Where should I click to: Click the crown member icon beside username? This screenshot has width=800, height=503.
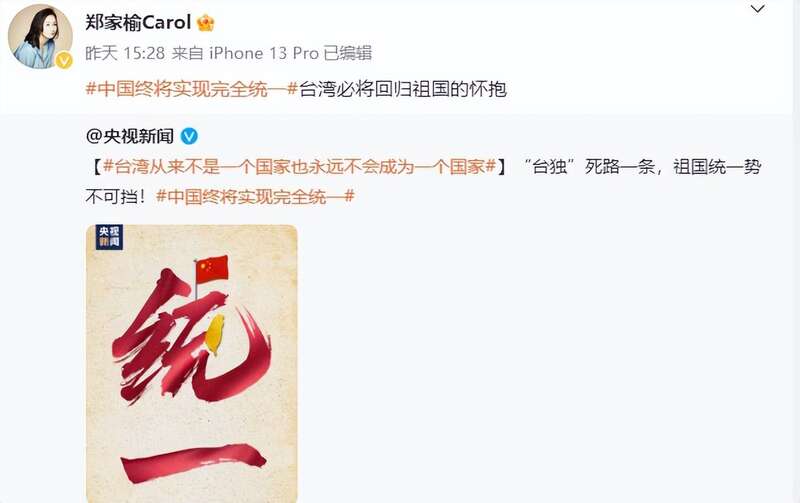click(x=205, y=23)
